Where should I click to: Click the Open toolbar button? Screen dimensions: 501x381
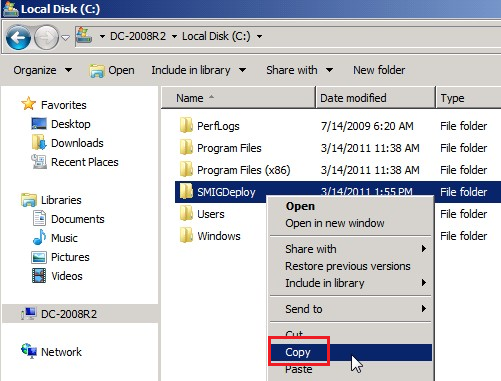(112, 70)
